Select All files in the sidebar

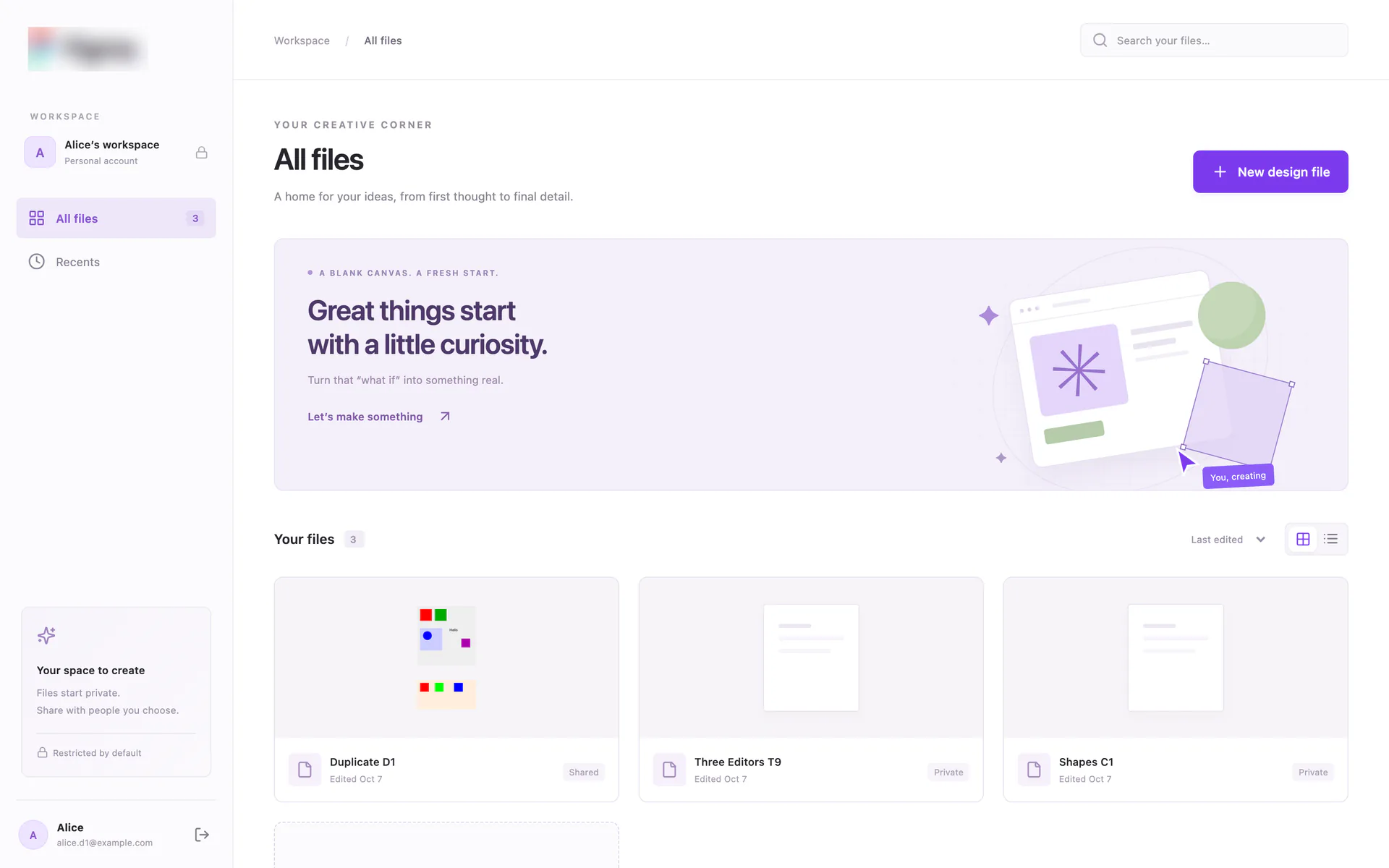116,218
